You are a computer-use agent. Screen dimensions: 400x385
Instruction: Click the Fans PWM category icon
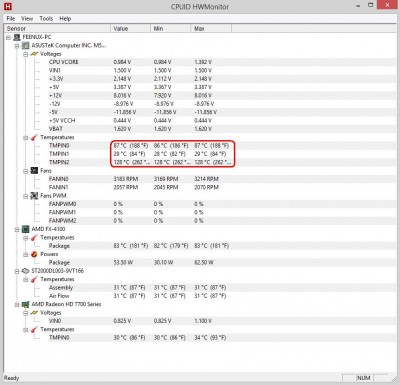(34, 196)
